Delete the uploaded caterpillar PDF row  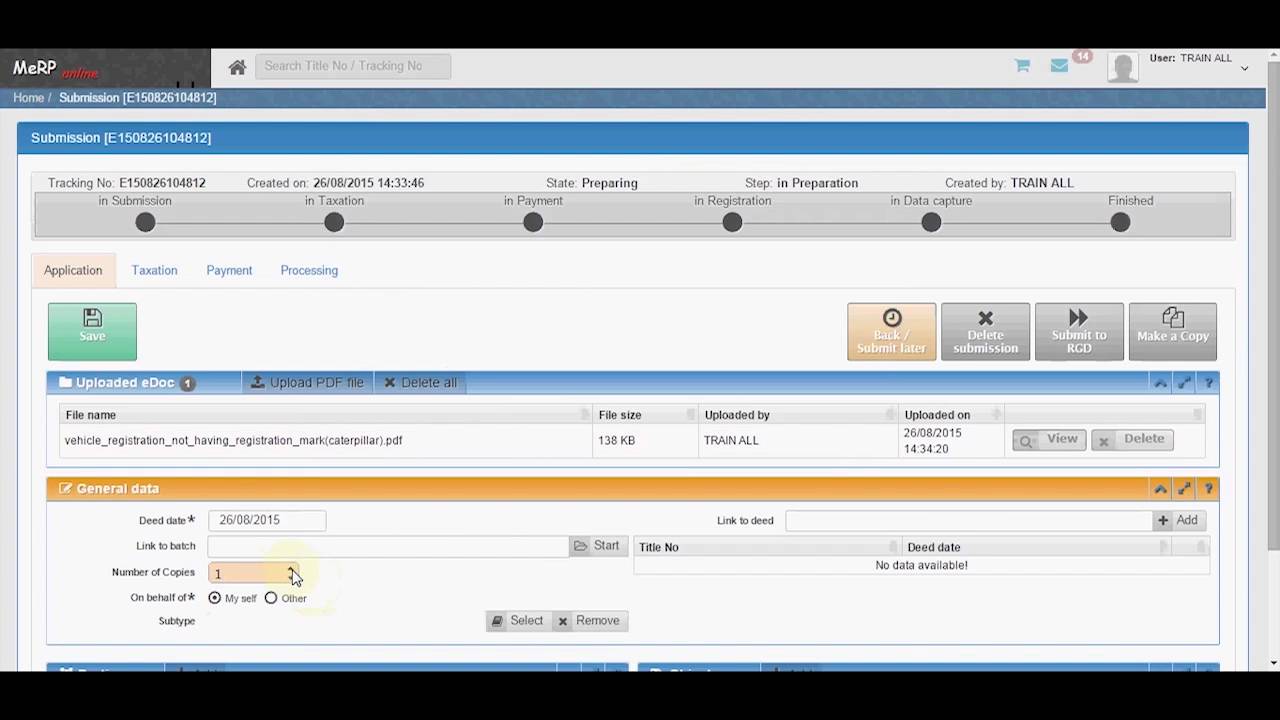(x=1132, y=439)
